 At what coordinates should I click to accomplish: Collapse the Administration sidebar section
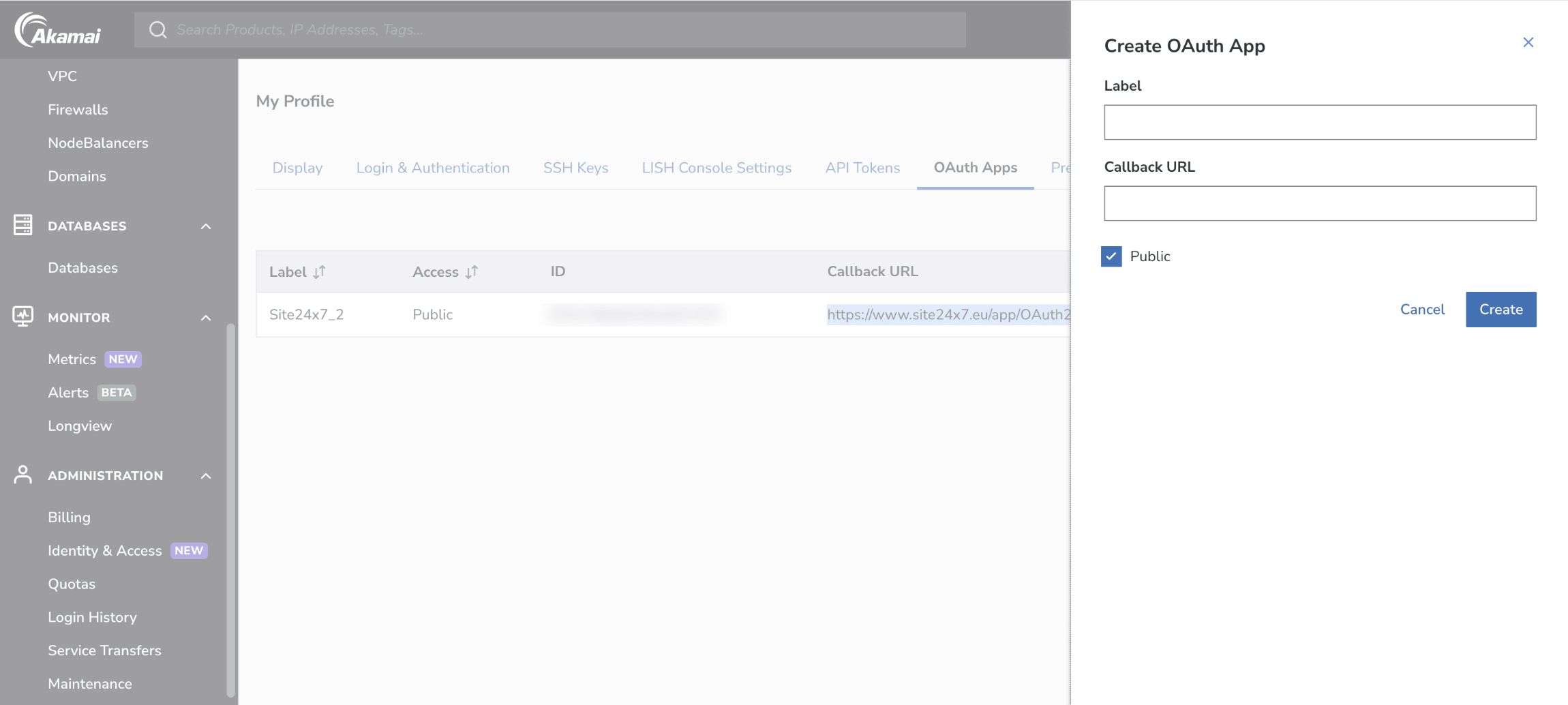click(x=206, y=476)
